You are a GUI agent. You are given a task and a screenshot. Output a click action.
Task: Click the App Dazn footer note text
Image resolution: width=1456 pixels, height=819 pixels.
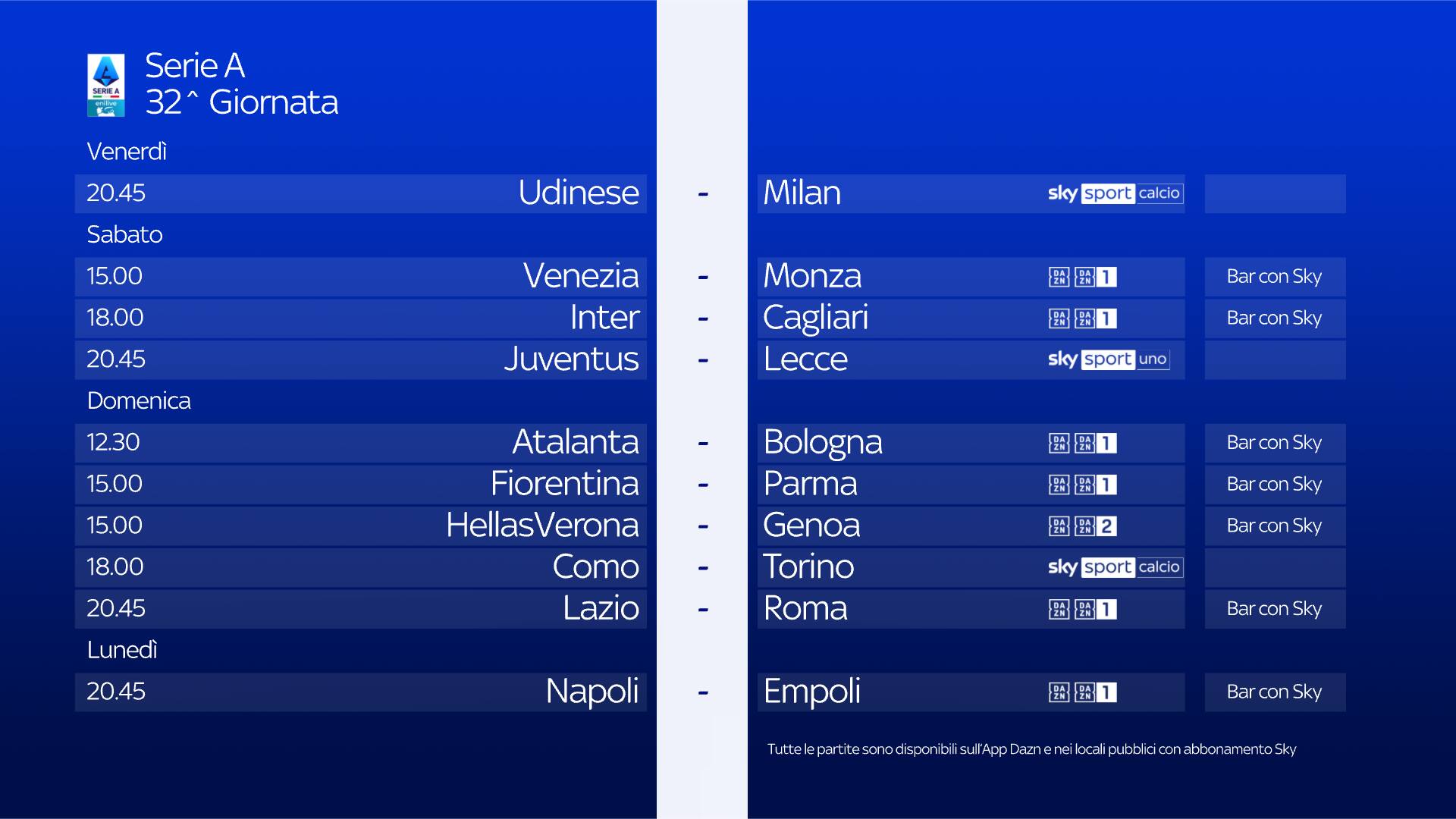point(1031,749)
